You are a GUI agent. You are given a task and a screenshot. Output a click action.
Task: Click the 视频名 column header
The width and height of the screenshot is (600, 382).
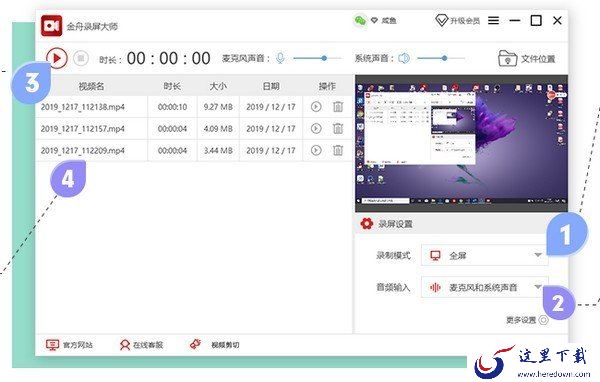91,87
